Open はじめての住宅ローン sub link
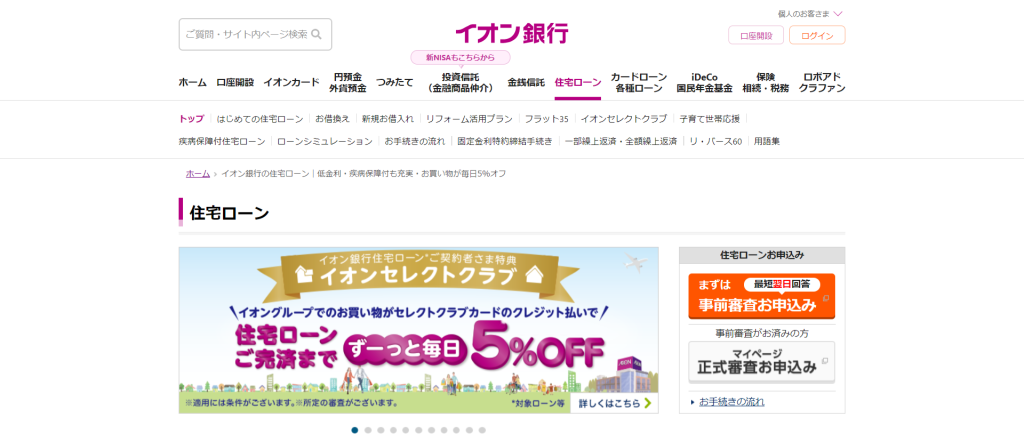The width and height of the screenshot is (1024, 441). point(260,119)
